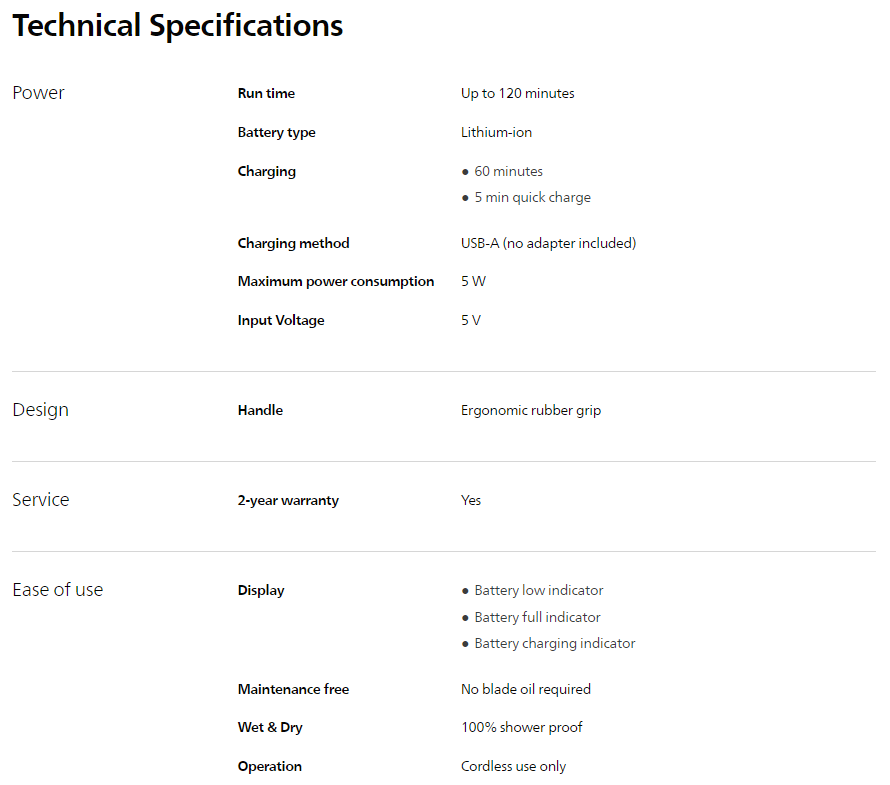Click the Run time spec label
The image size is (890, 785).
point(266,94)
